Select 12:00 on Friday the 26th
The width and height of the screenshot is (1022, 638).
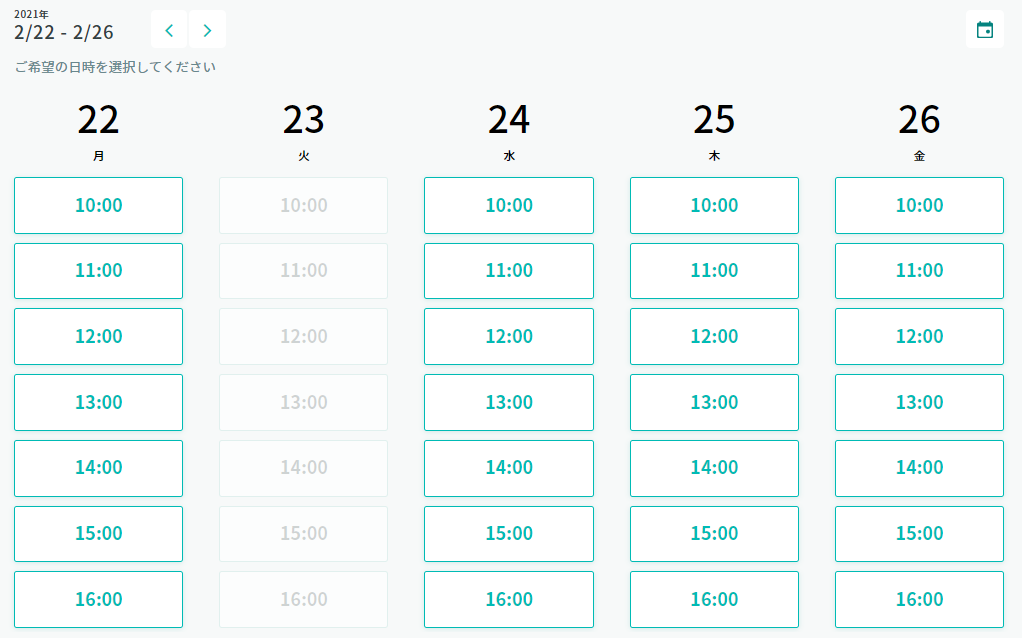919,336
